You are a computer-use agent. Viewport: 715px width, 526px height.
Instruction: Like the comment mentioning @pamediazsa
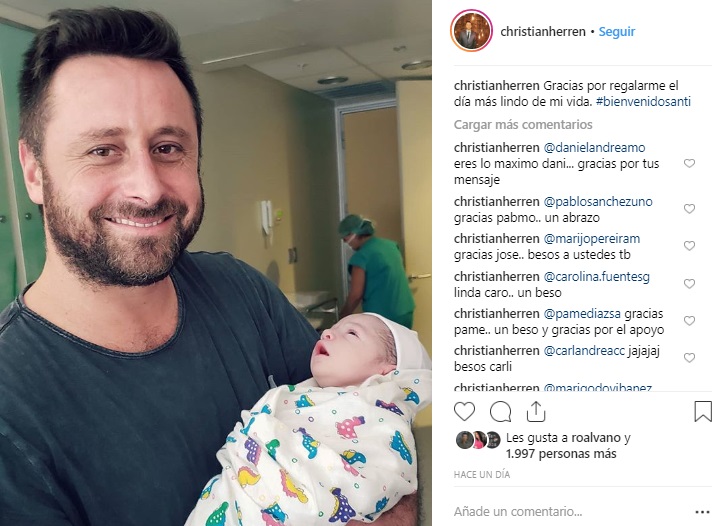click(x=689, y=321)
